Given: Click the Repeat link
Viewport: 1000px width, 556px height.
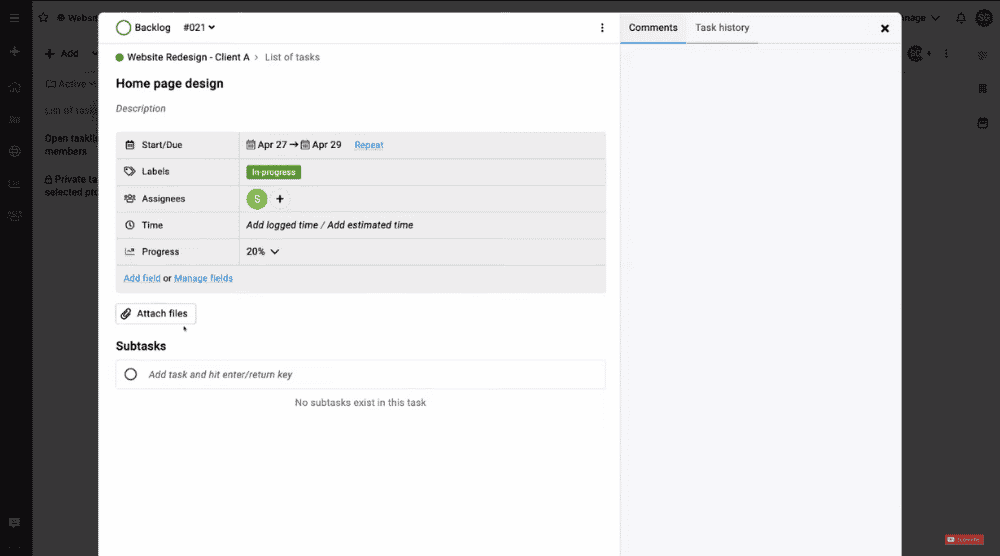Looking at the screenshot, I should click(369, 145).
